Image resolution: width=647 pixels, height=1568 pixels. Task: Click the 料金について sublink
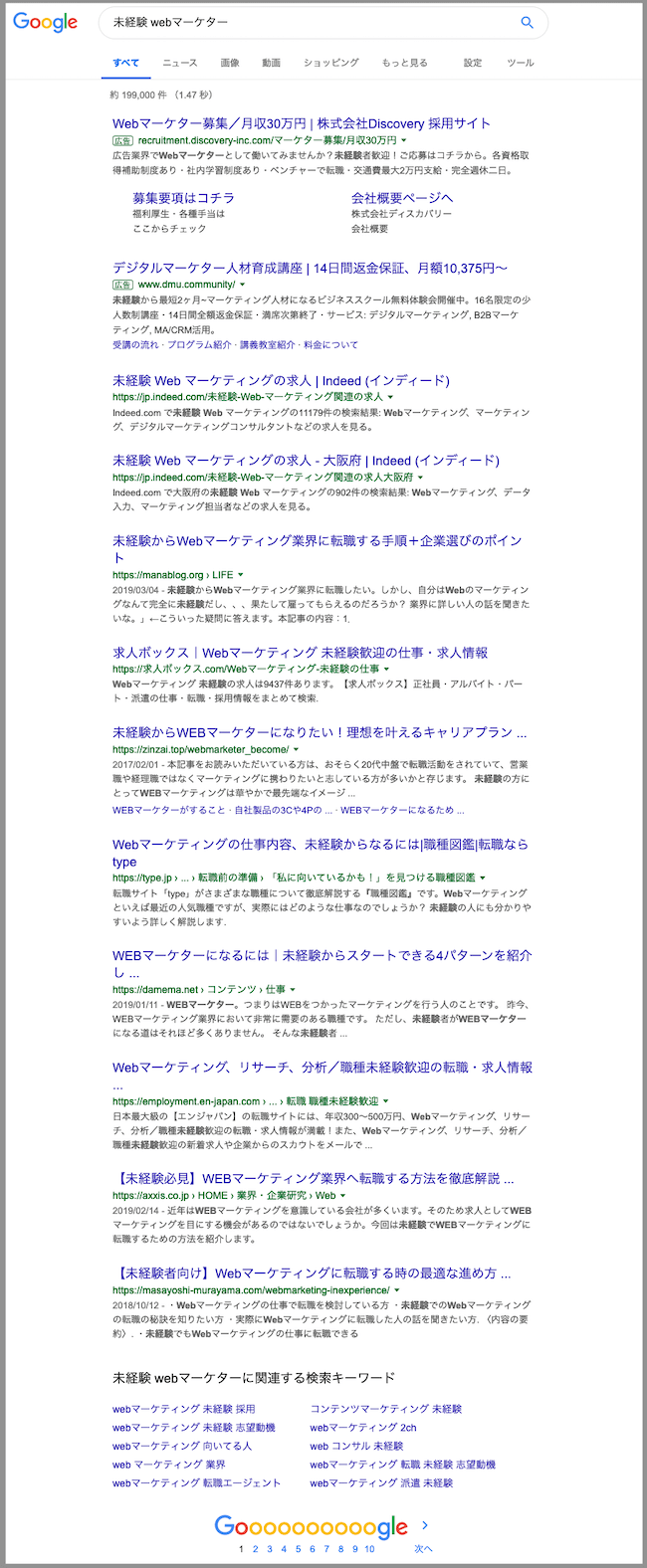point(331,345)
